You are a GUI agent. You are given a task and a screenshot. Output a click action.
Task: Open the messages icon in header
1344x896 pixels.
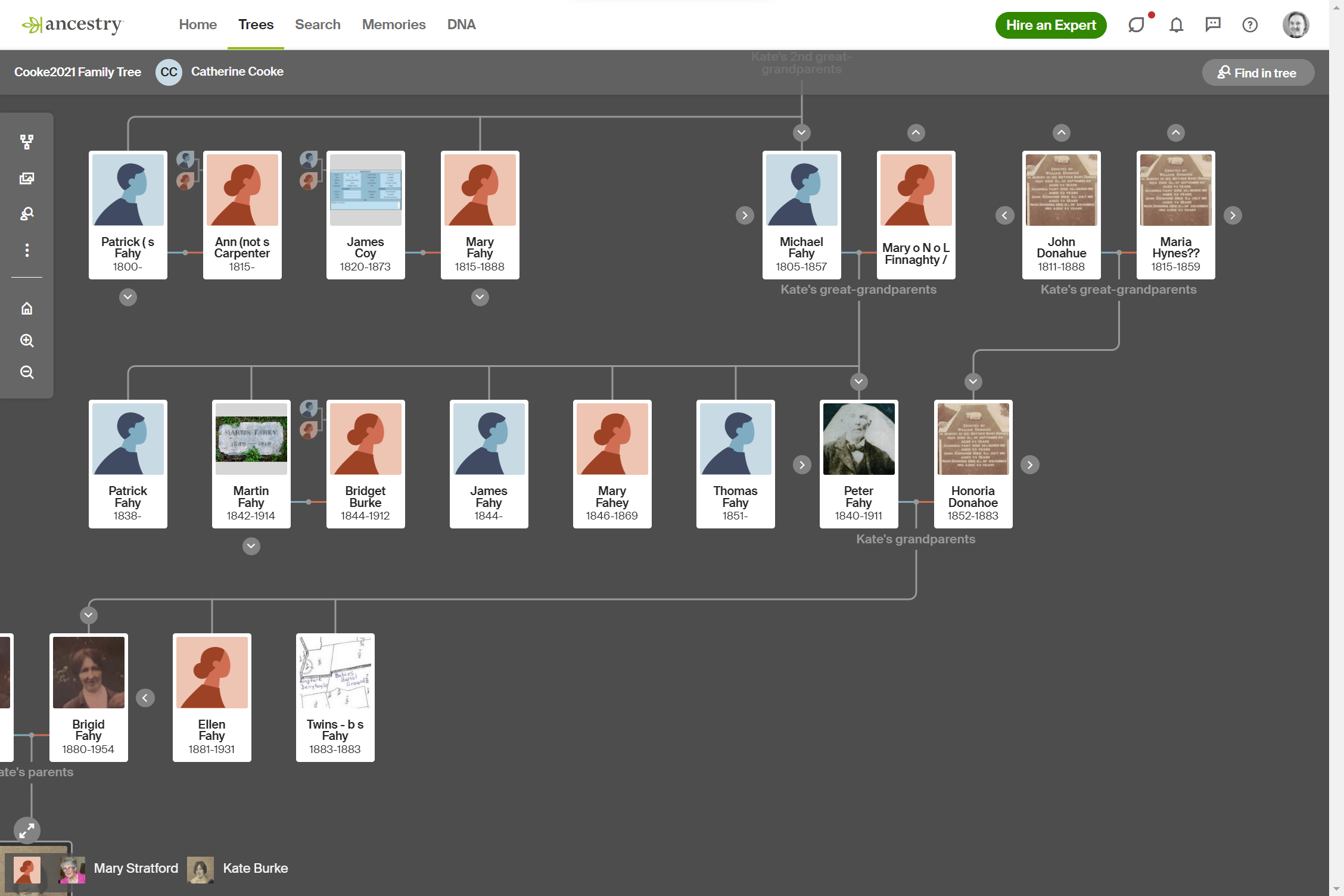[x=1213, y=25]
